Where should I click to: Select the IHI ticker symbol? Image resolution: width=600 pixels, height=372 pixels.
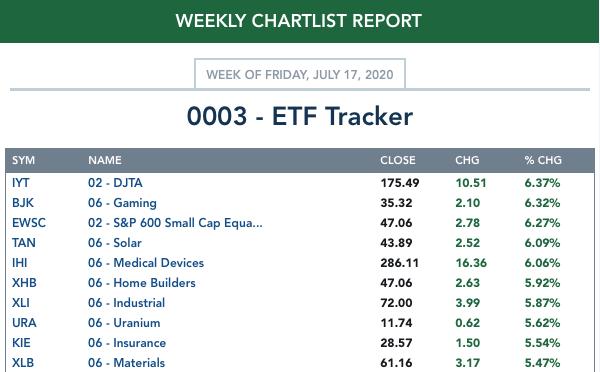[20, 263]
